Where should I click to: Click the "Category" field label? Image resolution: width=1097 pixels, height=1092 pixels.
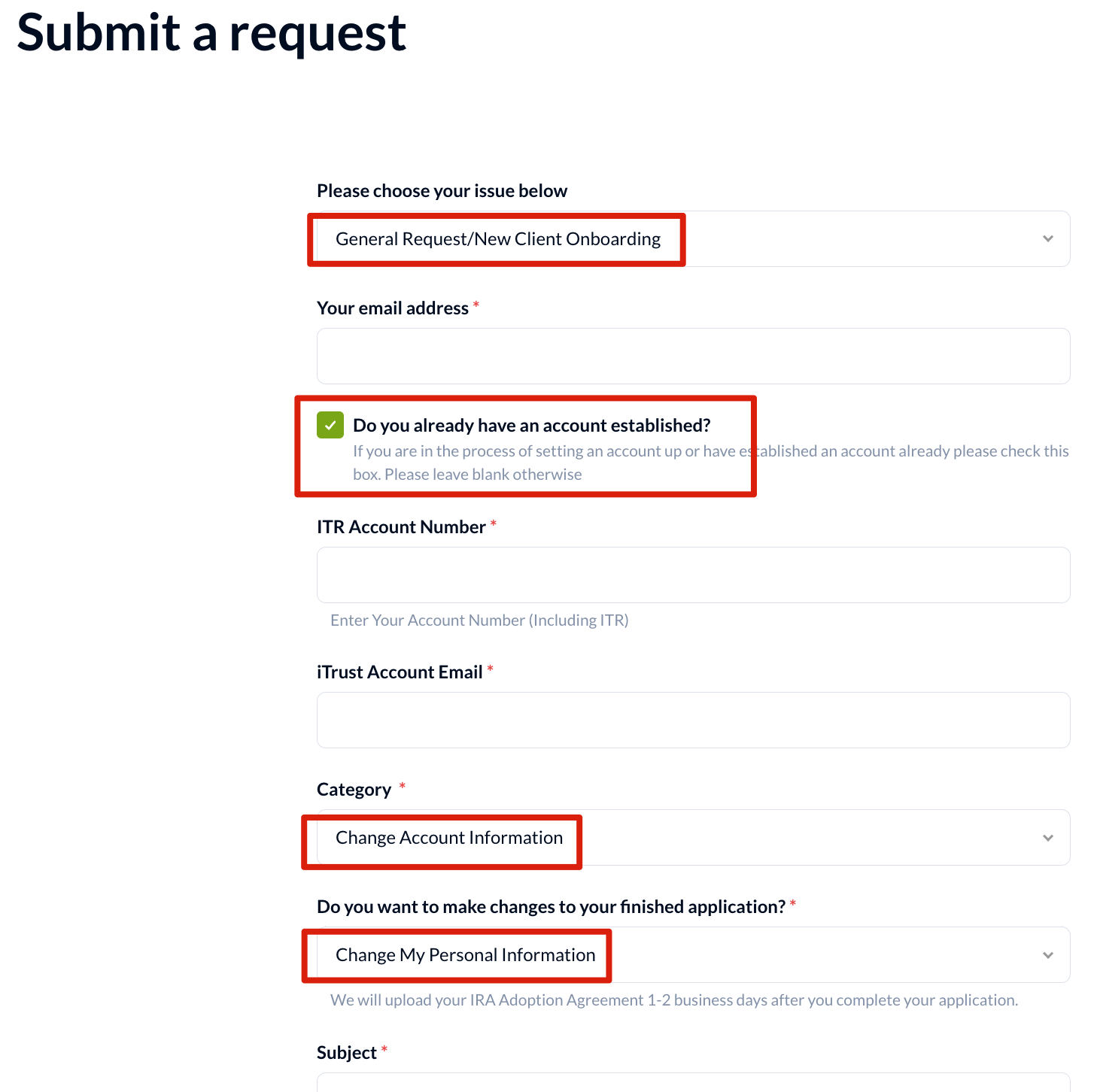pos(354,790)
